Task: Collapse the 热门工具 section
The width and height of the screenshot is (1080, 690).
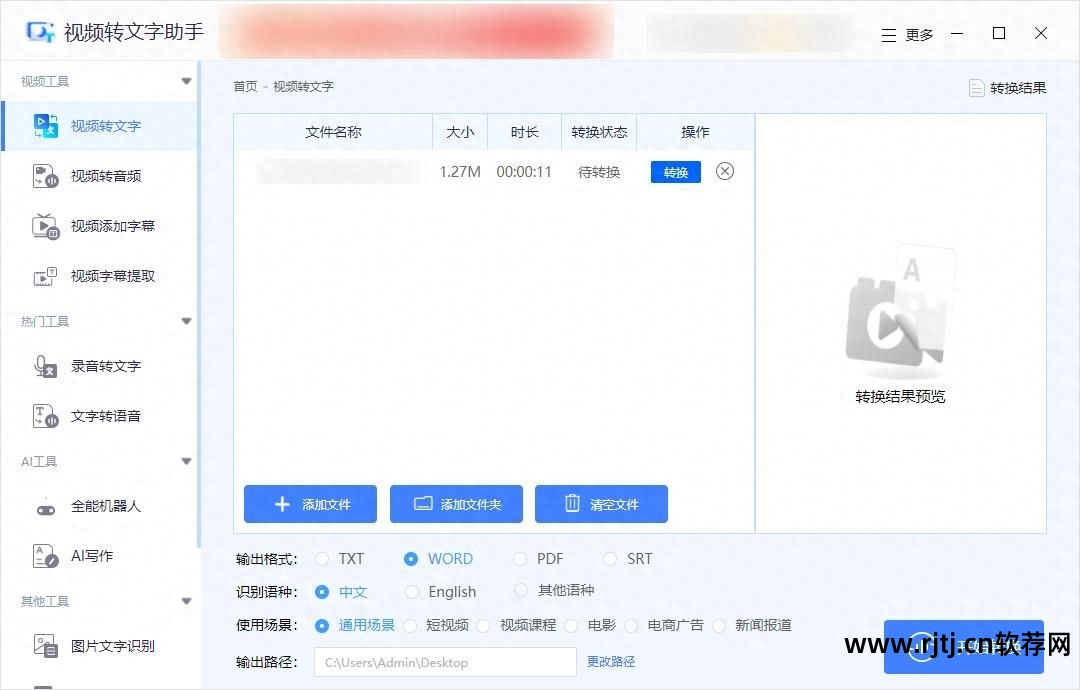Action: (186, 321)
